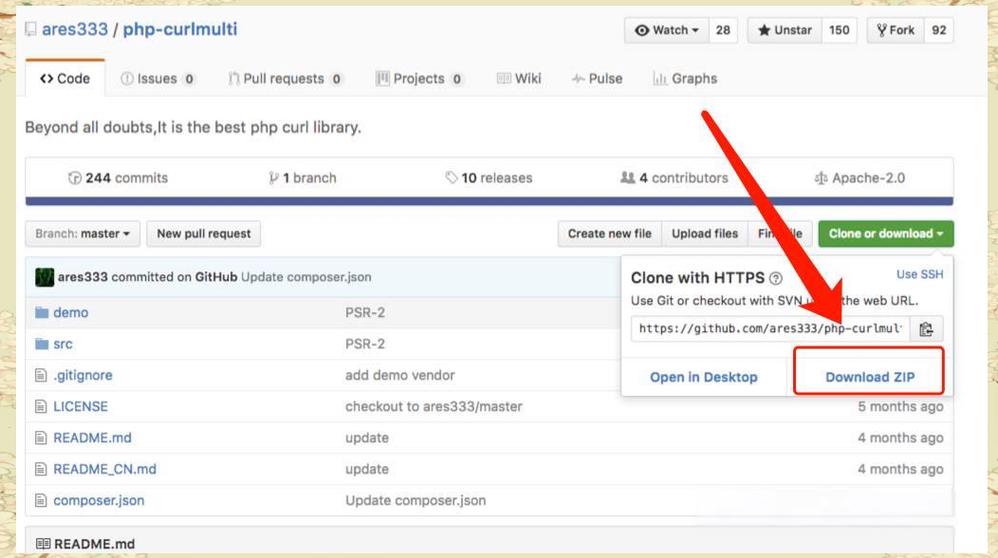Click the Download ZIP link
Image resolution: width=998 pixels, height=558 pixels.
pyautogui.click(x=869, y=377)
